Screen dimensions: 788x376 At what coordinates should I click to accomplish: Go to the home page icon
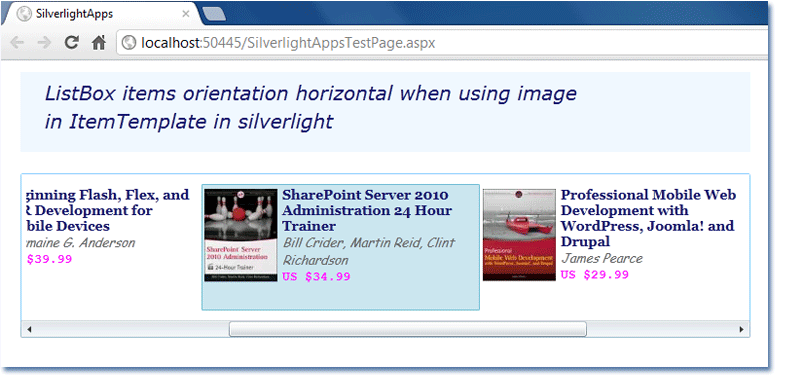(98, 43)
